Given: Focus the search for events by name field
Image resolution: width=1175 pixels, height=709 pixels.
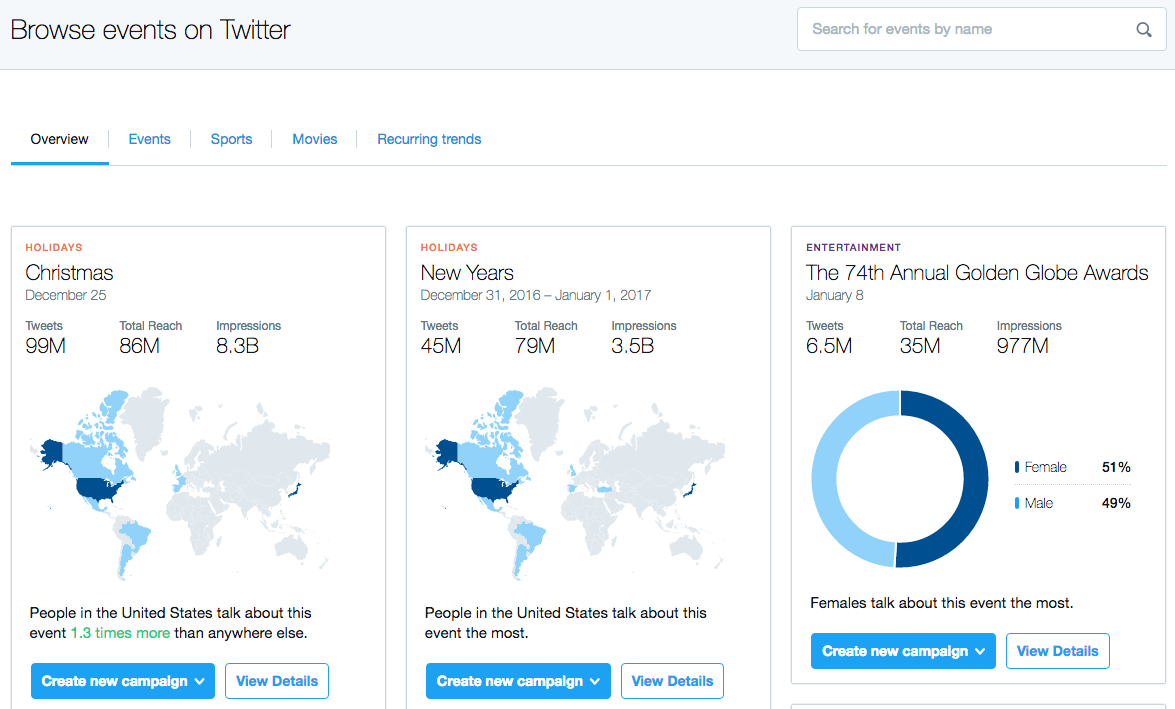Looking at the screenshot, I should click(x=982, y=29).
